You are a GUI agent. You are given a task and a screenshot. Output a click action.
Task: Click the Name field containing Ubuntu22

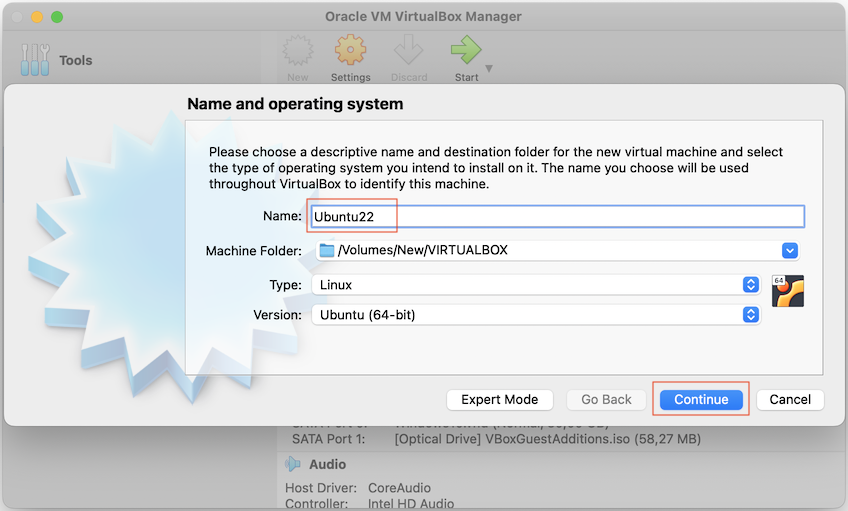click(x=558, y=217)
